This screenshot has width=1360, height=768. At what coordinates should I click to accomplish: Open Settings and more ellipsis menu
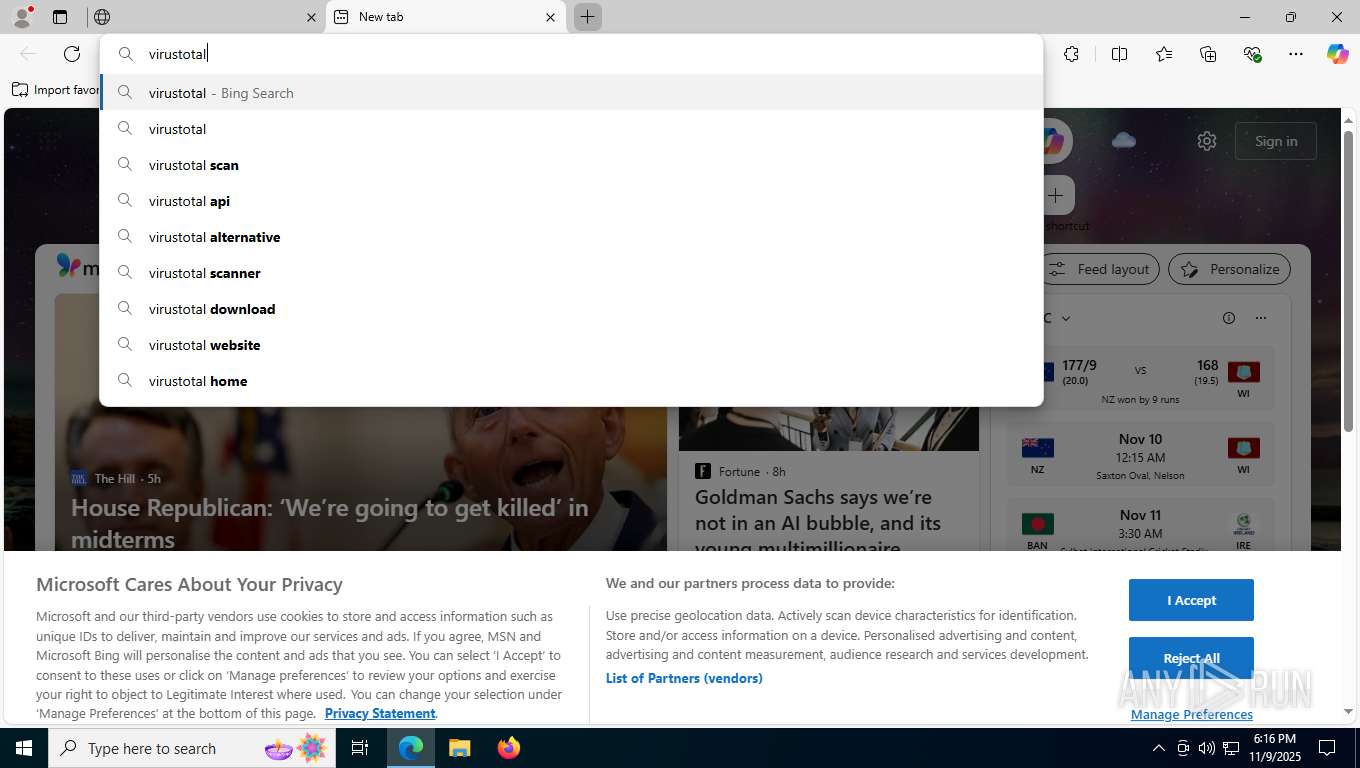1296,54
